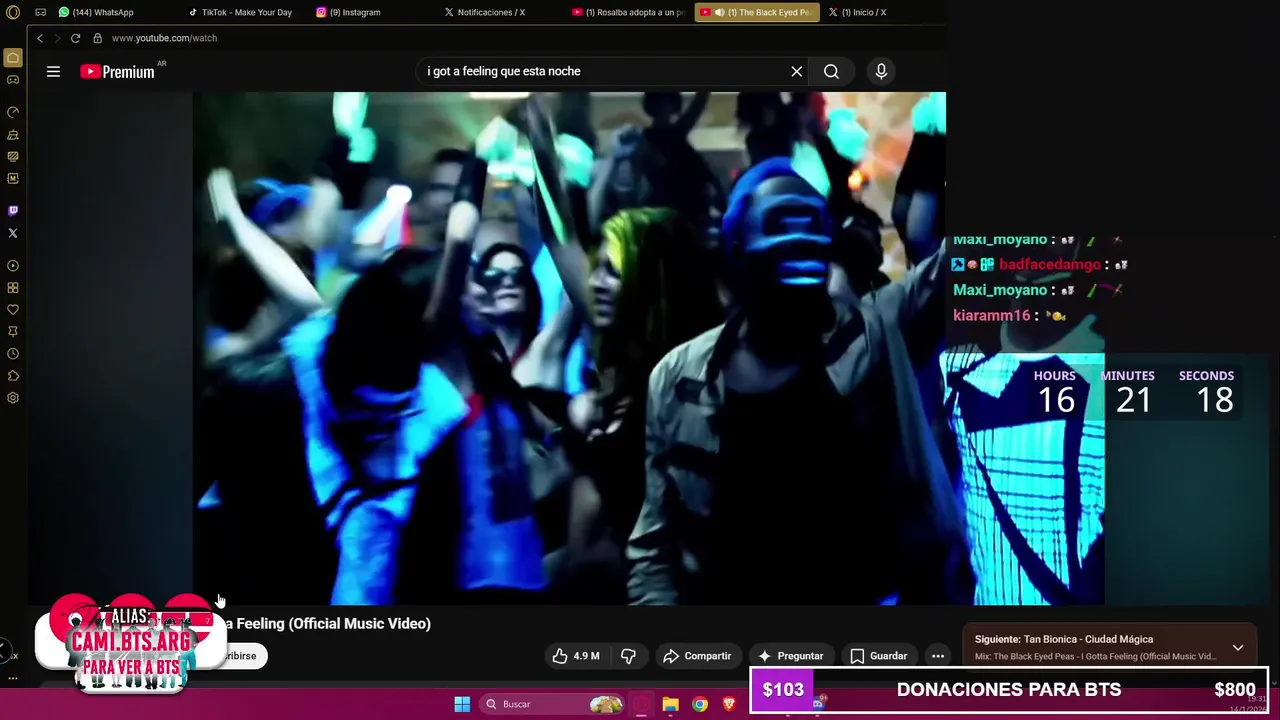Click the video title Feeling (Official Music Video)
The image size is (1280, 720).
click(333, 623)
